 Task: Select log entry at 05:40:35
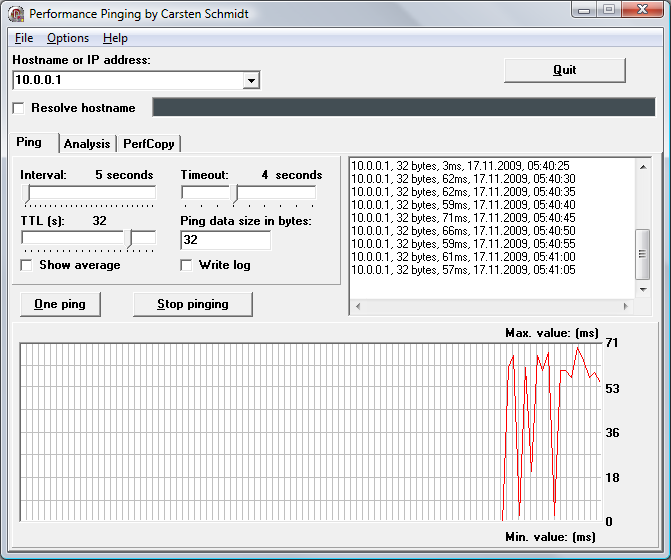point(463,191)
